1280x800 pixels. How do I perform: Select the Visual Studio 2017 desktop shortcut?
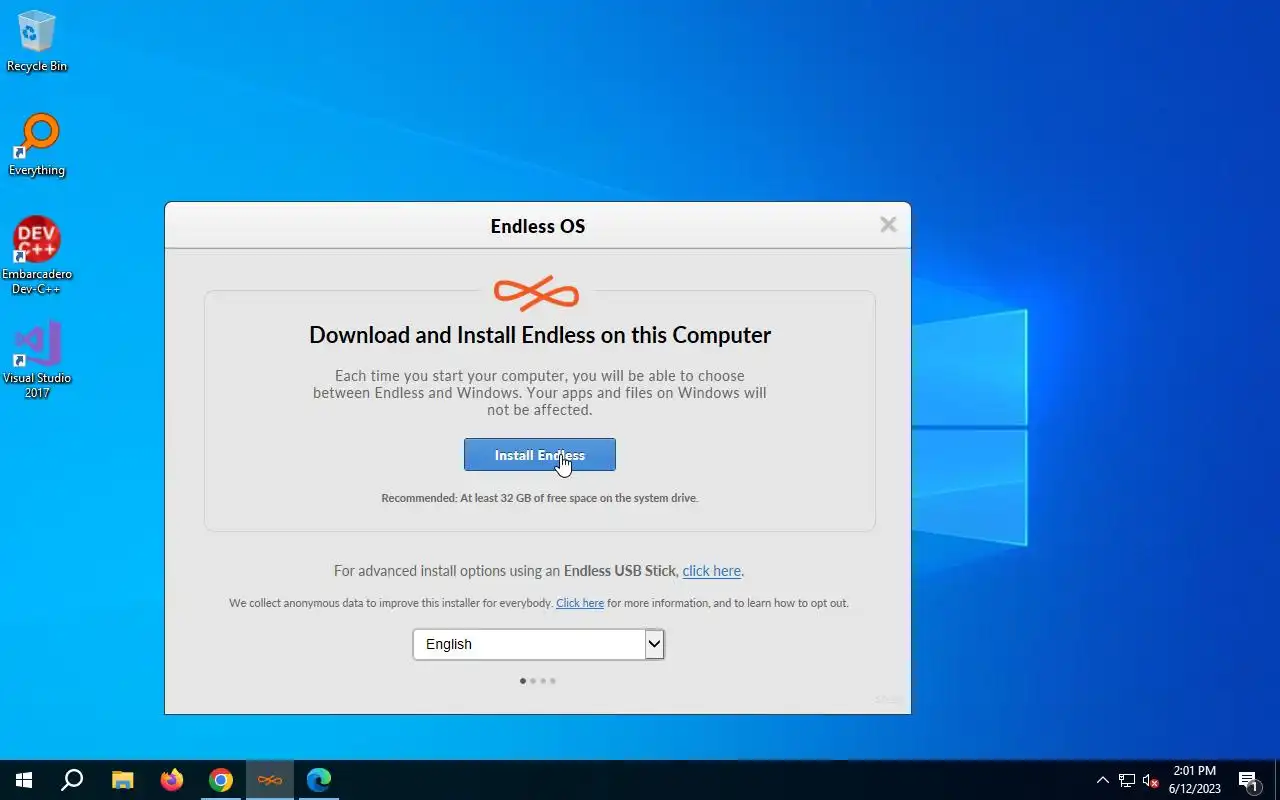point(37,360)
